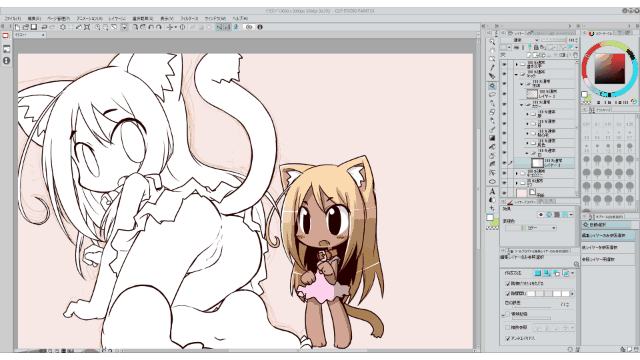Screen dimensions: 640x360
Task: Open the 通常 blend mode dropdown
Action: [520, 40]
